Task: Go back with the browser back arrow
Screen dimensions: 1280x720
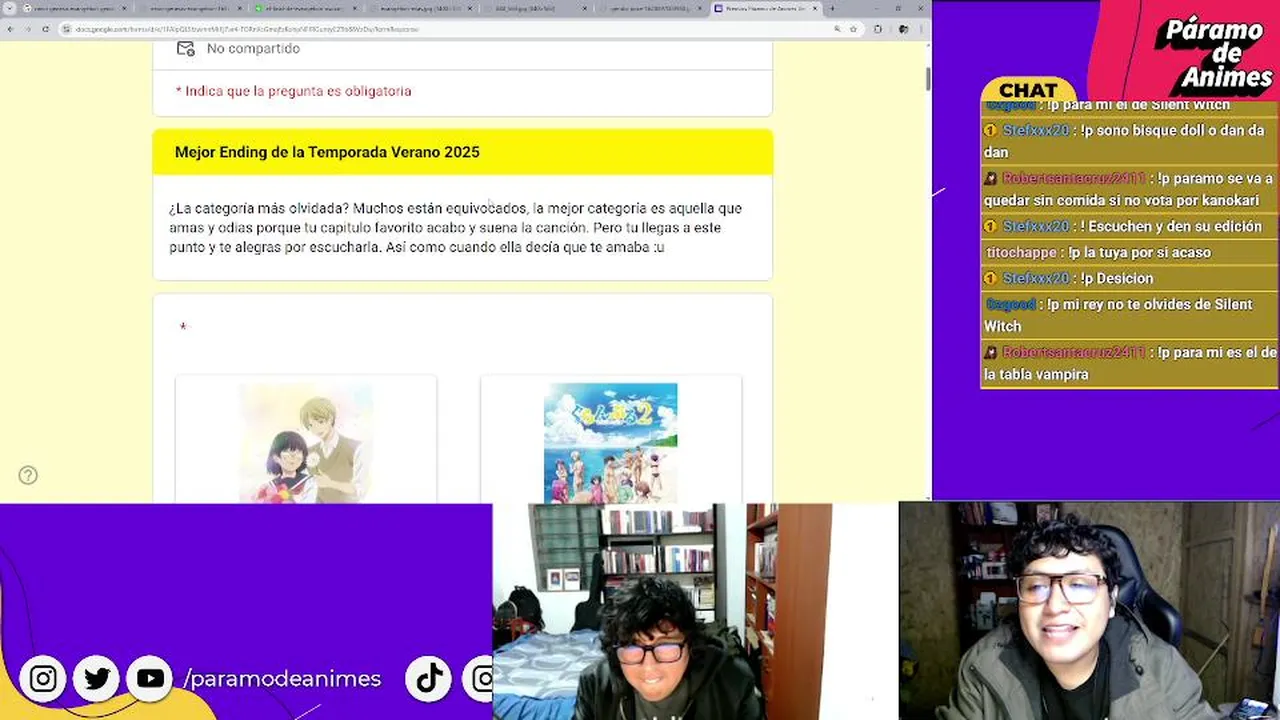Action: [11, 29]
